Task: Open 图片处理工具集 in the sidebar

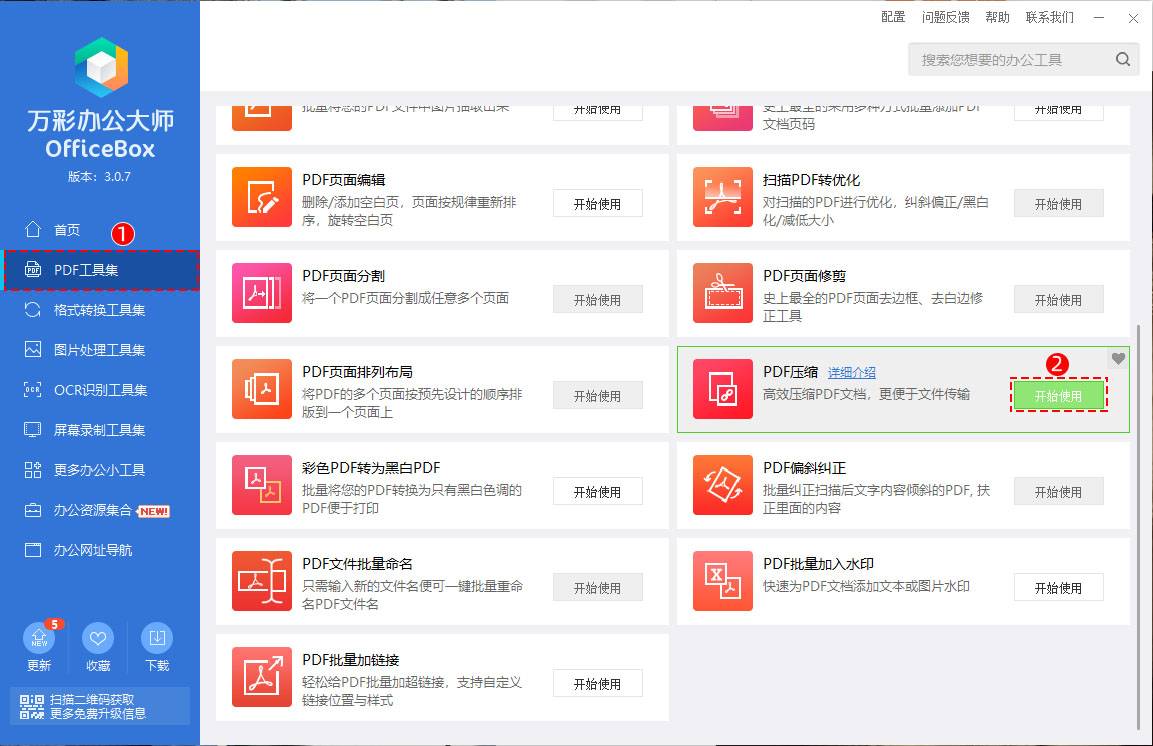Action: 99,350
